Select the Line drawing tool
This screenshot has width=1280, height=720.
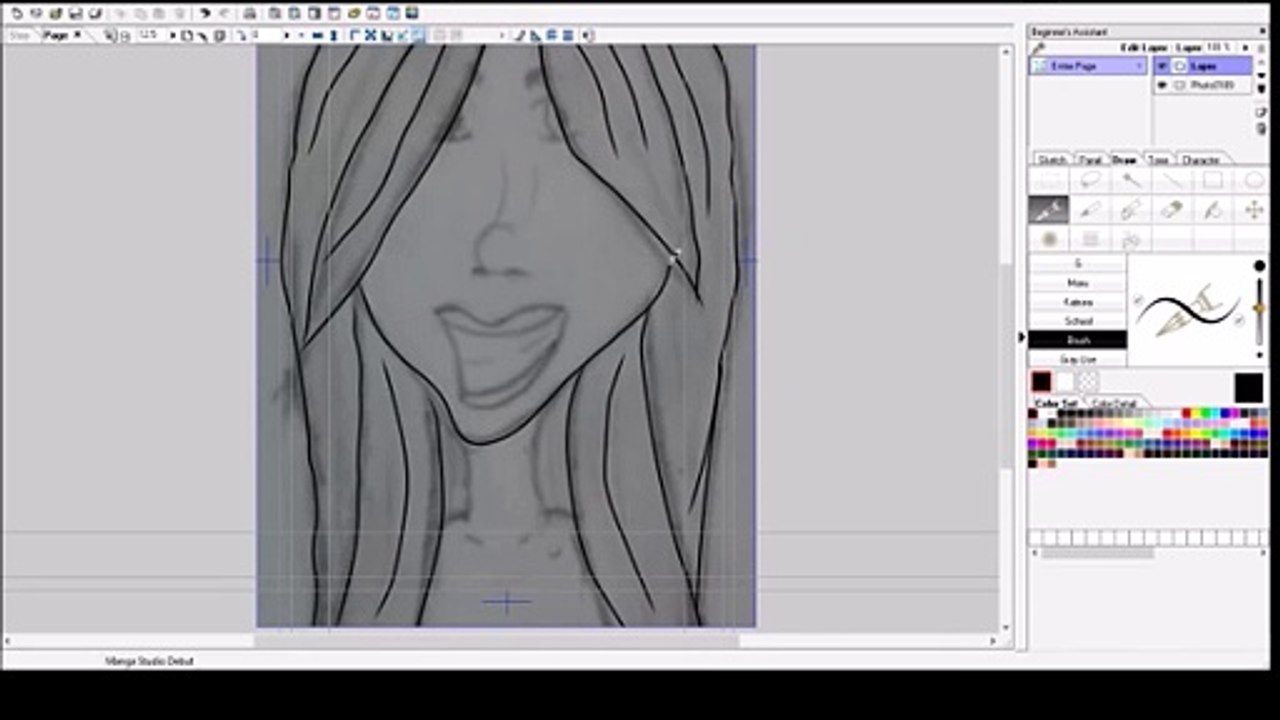pyautogui.click(x=1172, y=181)
